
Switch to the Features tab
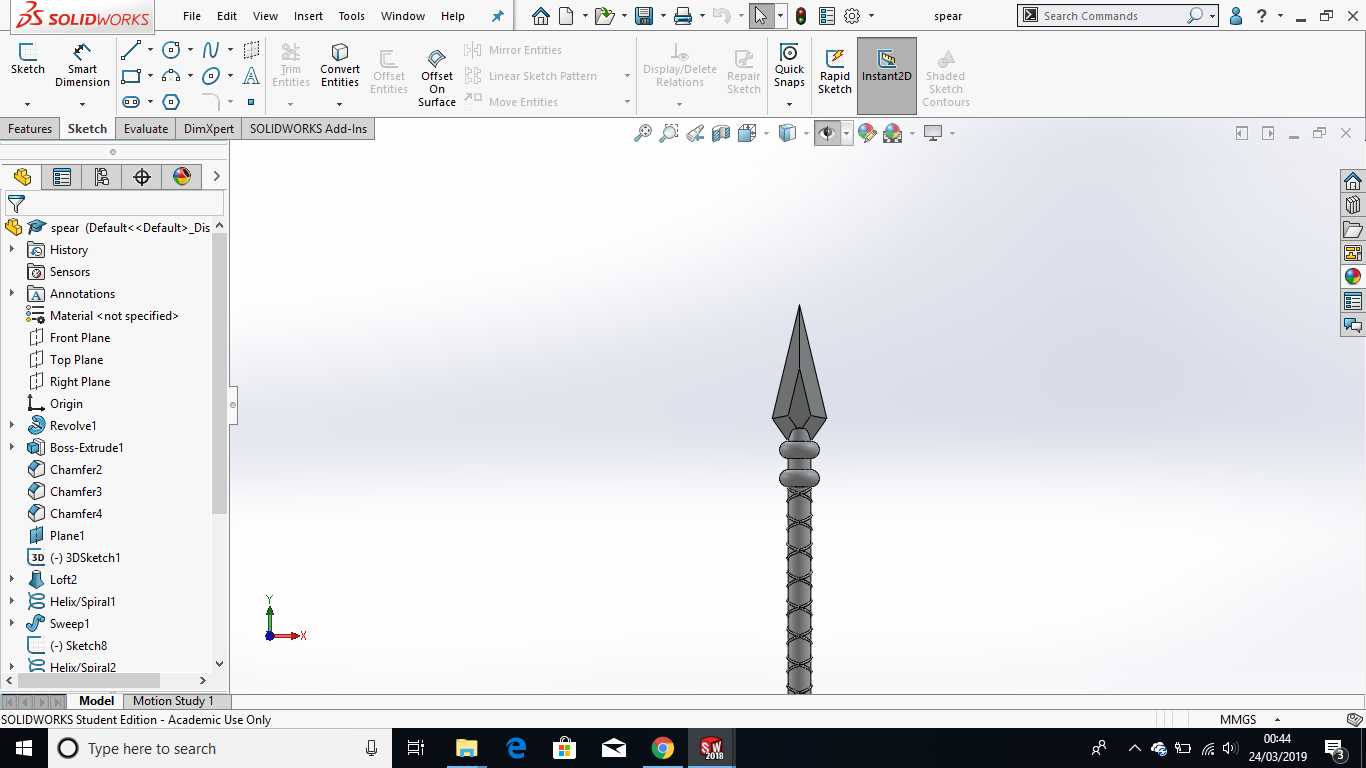(30, 129)
